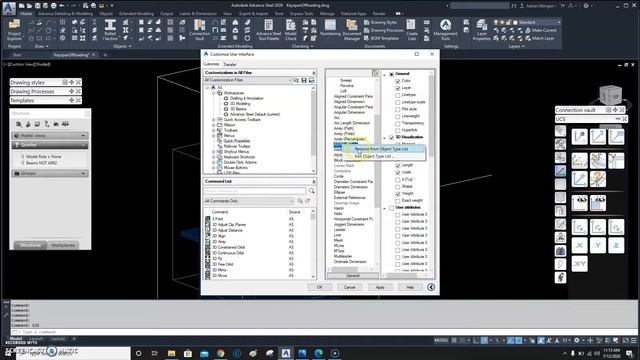Screen dimensions: 640x360
Task: Click the X axis UCS tool
Action: [x=579, y=245]
